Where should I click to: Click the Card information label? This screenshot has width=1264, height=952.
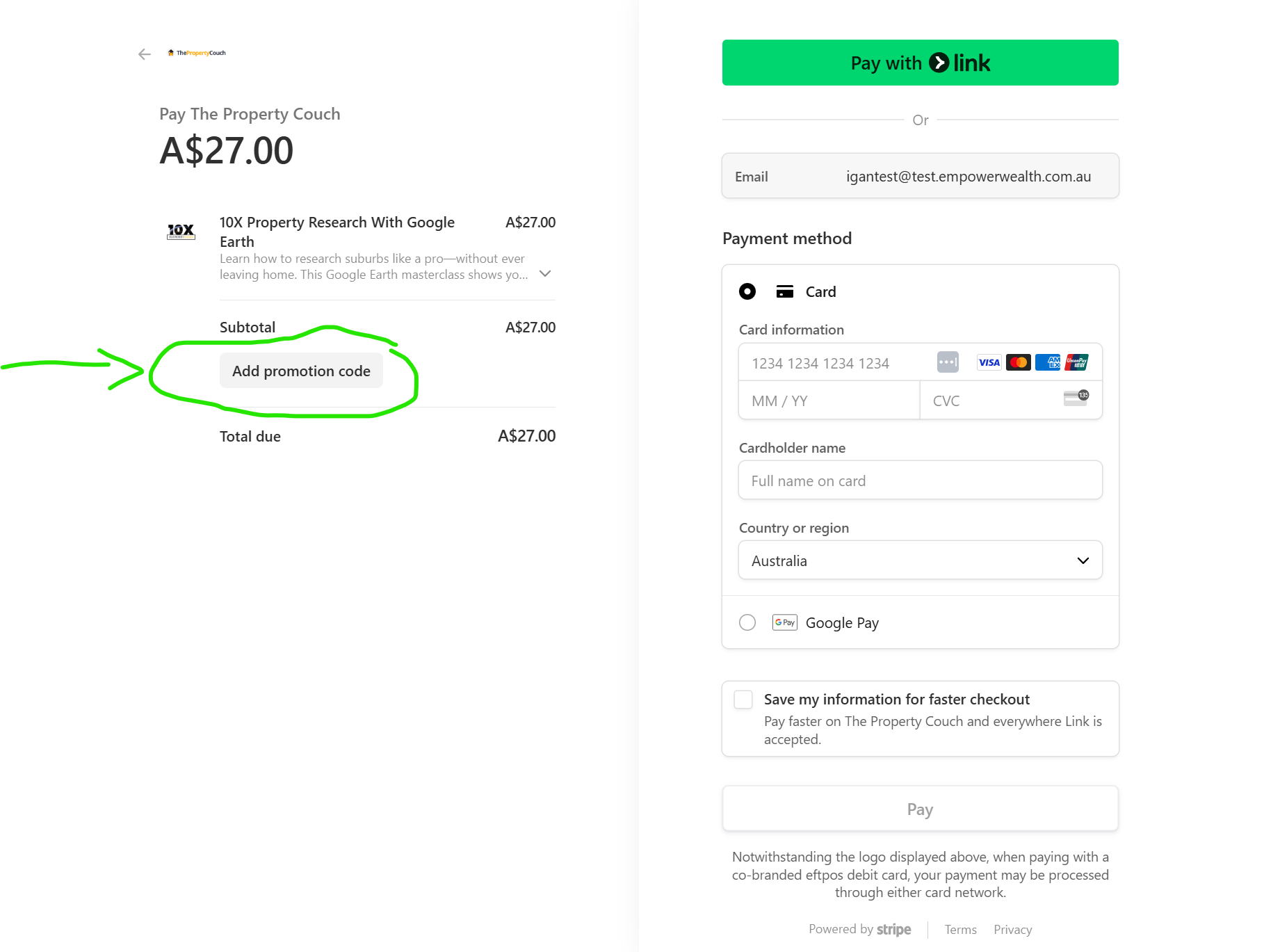click(x=791, y=330)
